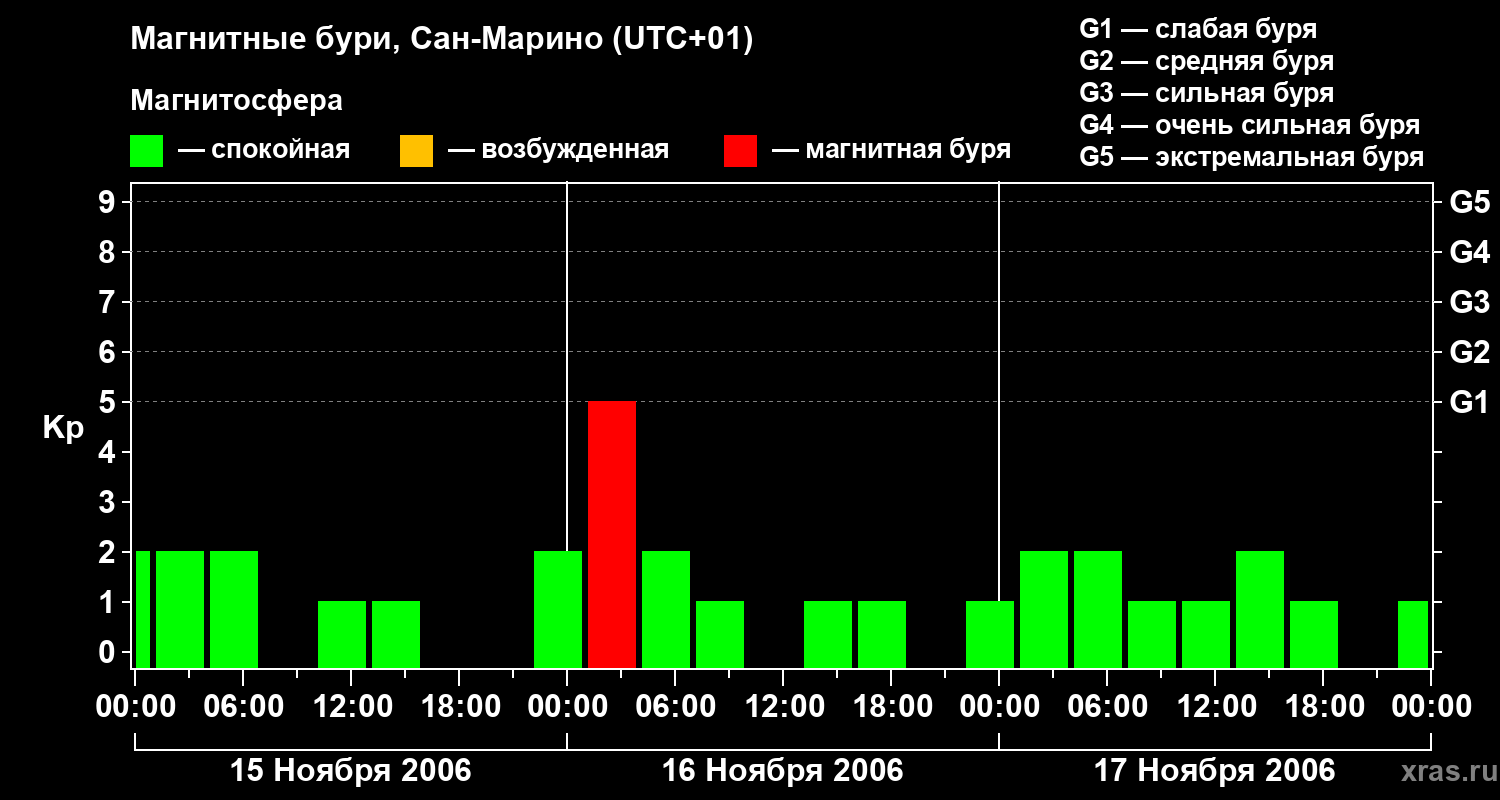The height and width of the screenshot is (800, 1500).
Task: Click the 12:00 tick label above 15 Ноября
Action: point(351,707)
